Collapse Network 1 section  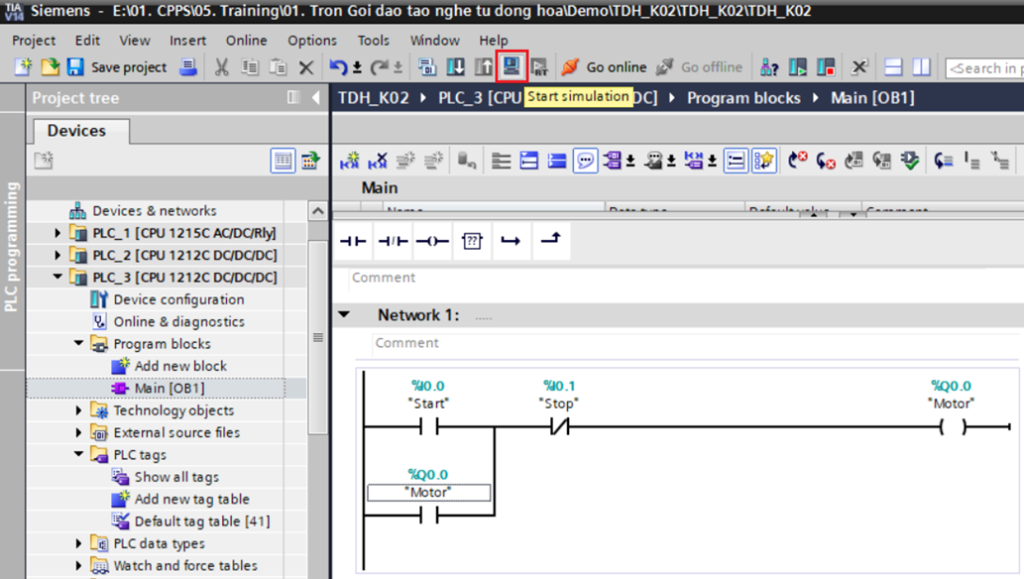coord(344,315)
